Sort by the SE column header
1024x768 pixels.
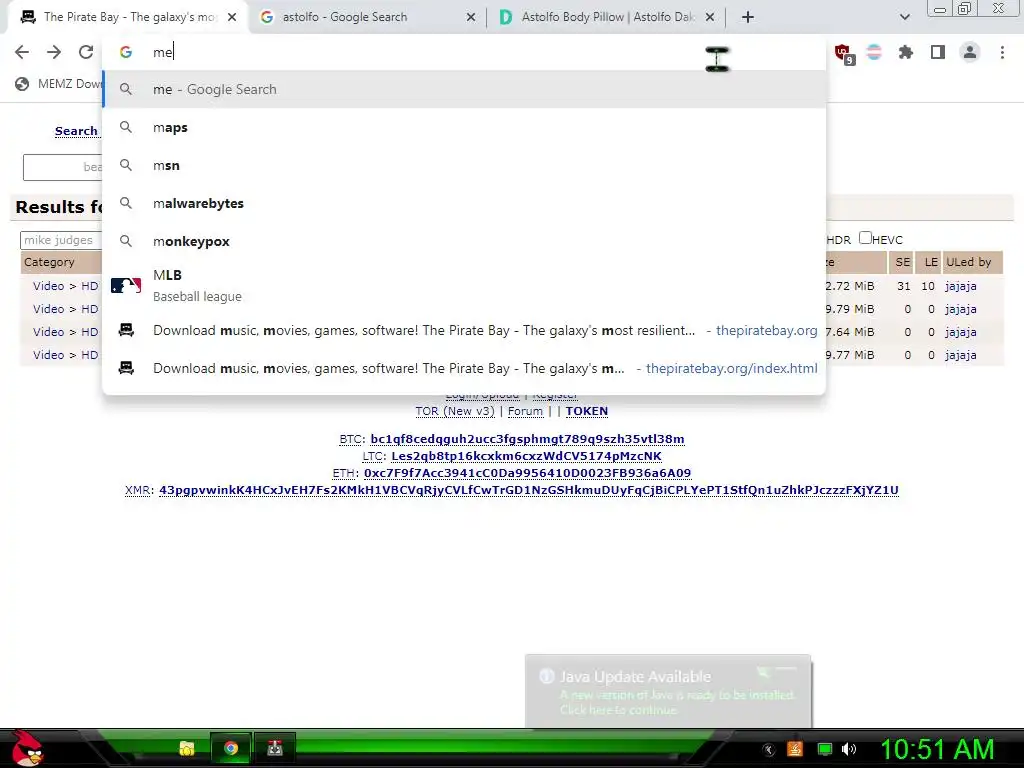[903, 262]
